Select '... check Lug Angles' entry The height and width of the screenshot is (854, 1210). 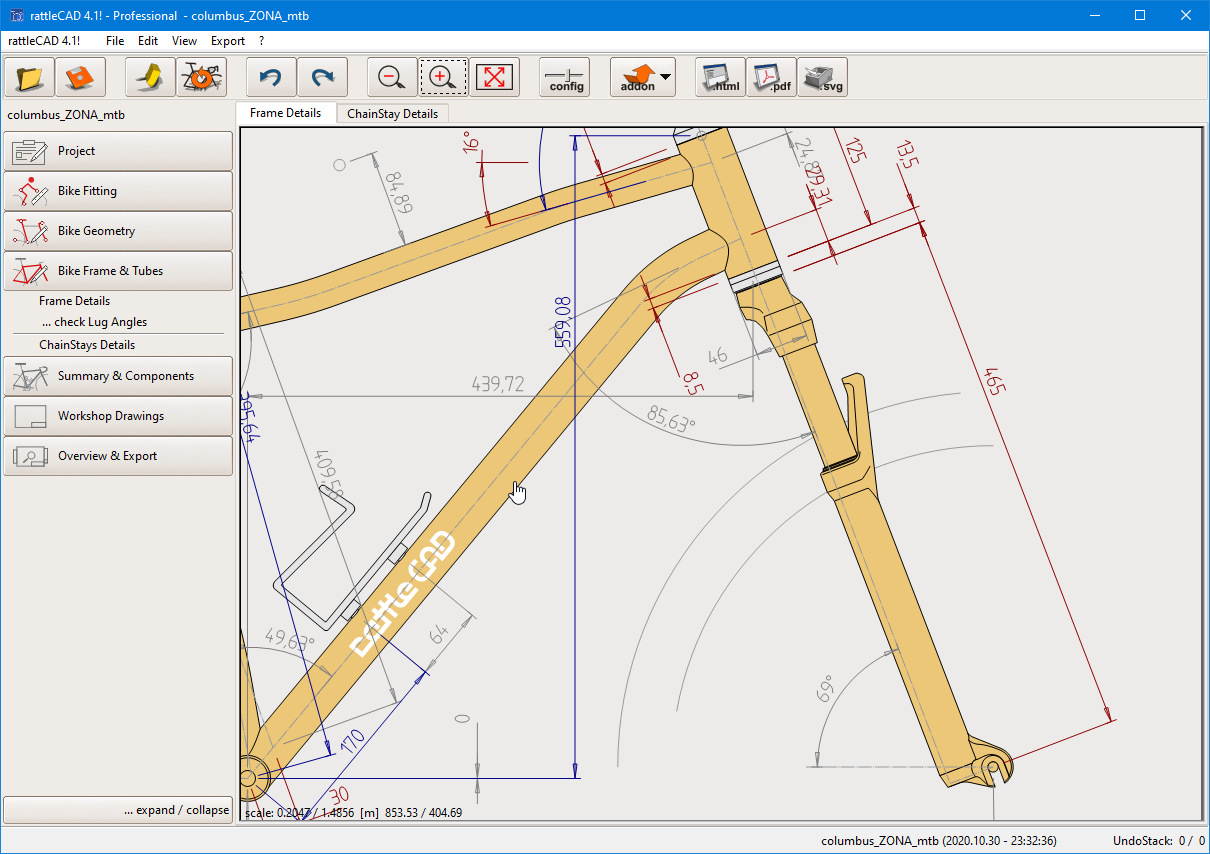click(94, 322)
